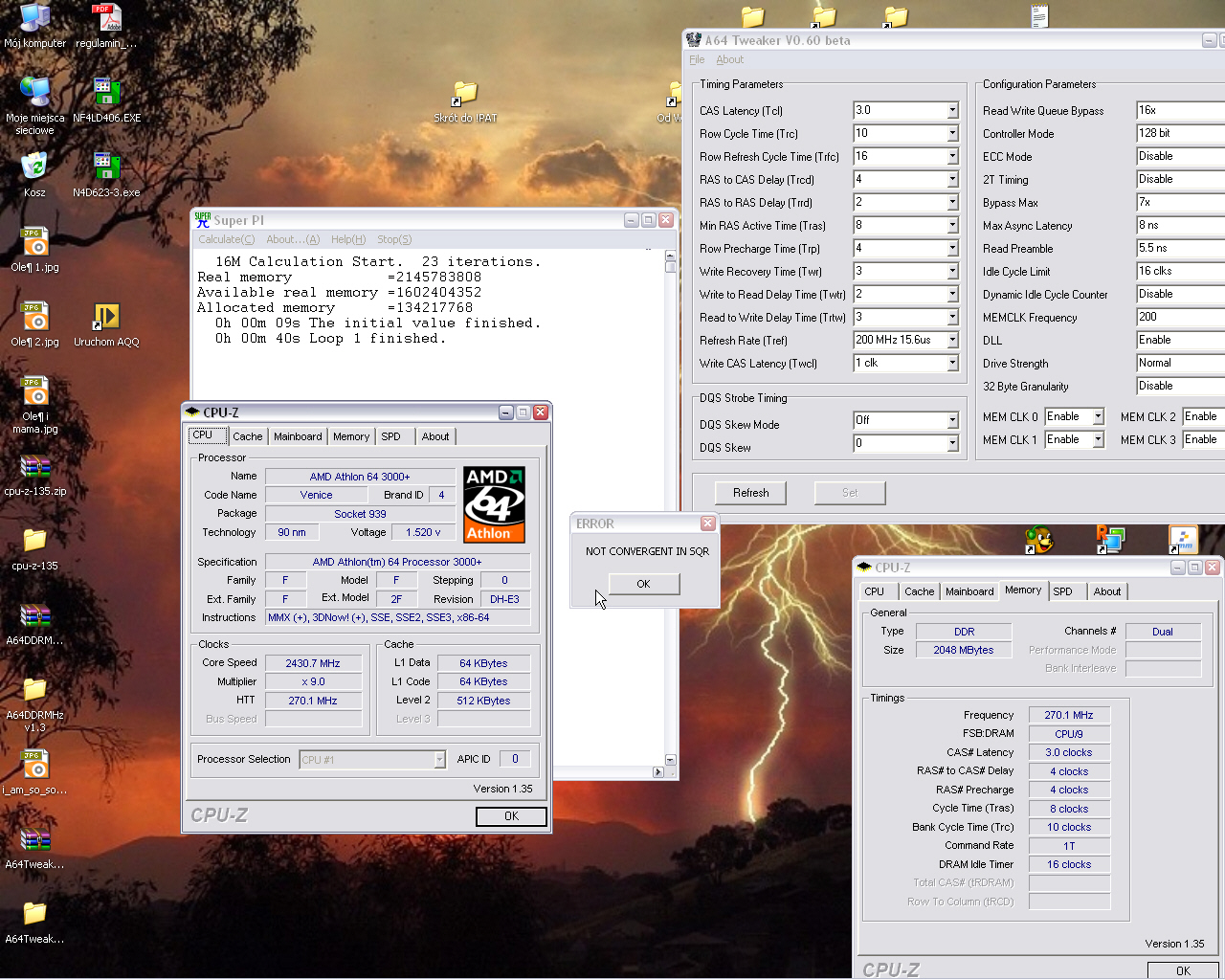Viewport: 1225px width, 980px height.
Task: Expand Processor Selection CPU #1 dropdown
Action: (x=439, y=760)
